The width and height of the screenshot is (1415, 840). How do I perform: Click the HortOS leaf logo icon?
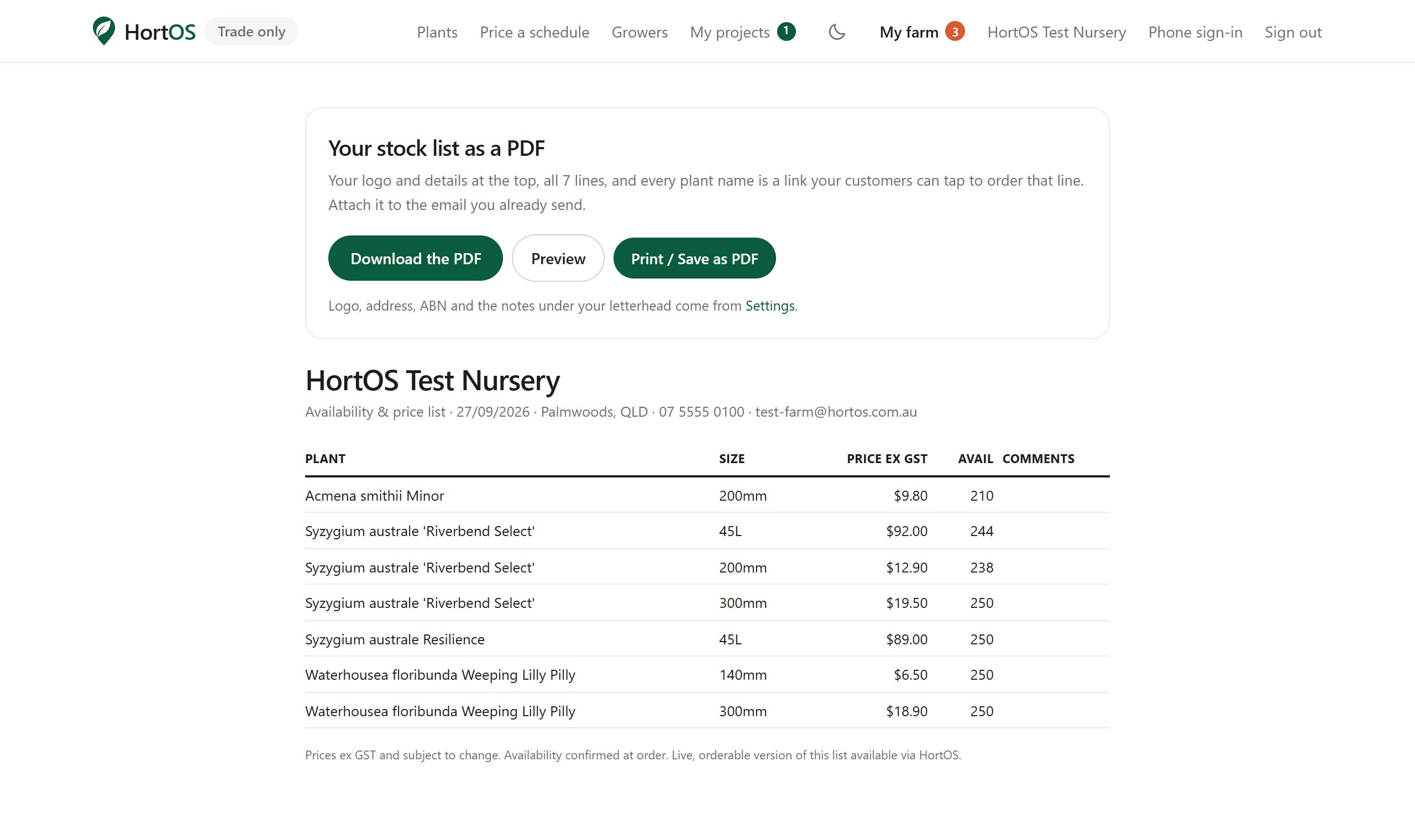click(x=103, y=31)
